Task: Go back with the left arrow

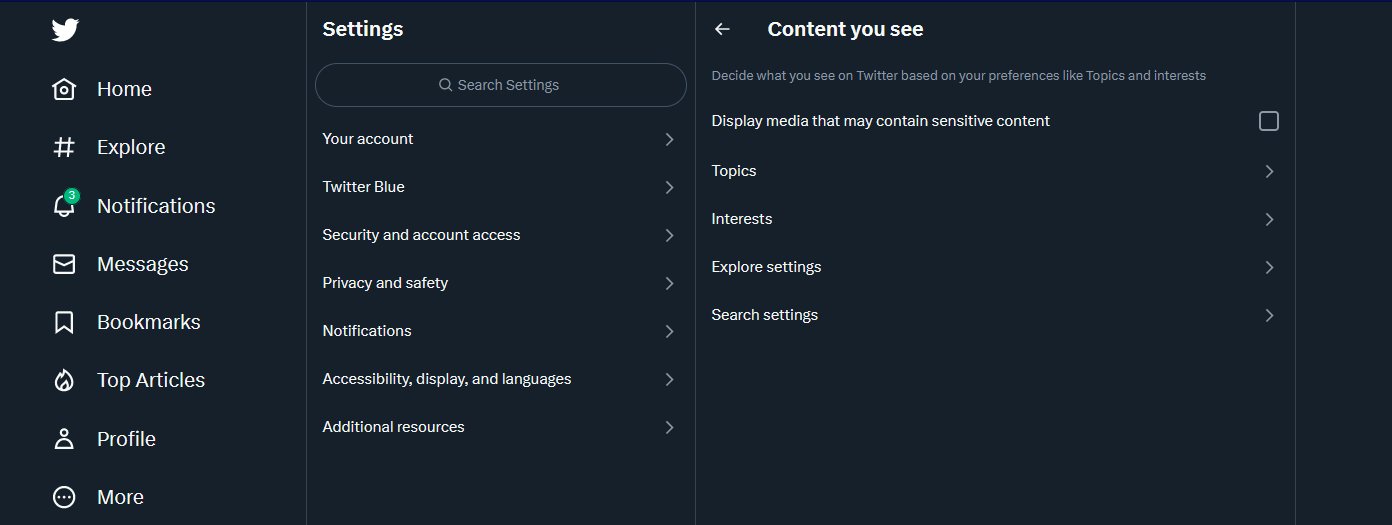Action: pos(722,29)
